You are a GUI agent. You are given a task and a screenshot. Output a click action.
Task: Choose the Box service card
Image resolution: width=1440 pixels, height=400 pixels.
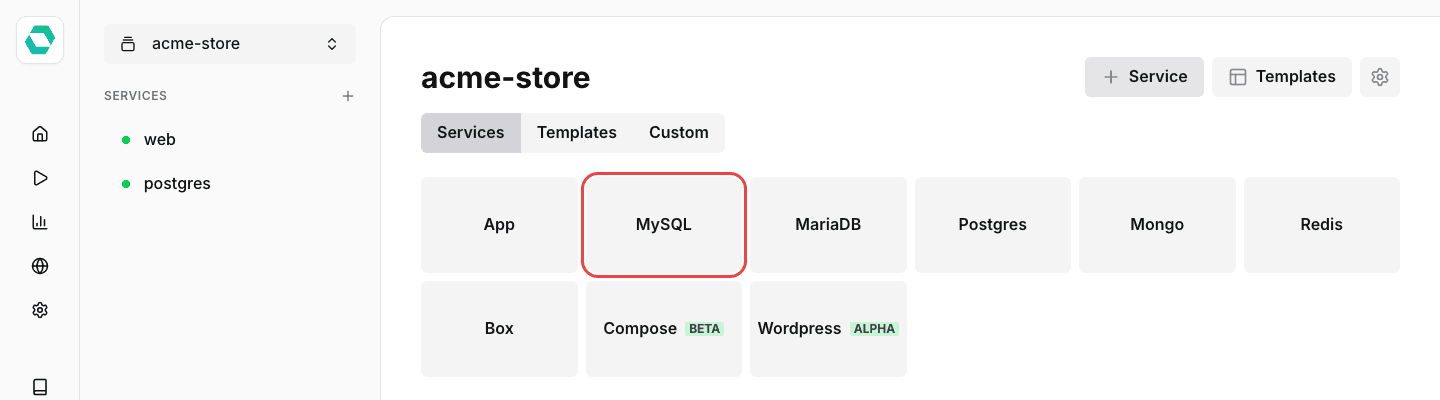[x=499, y=329]
